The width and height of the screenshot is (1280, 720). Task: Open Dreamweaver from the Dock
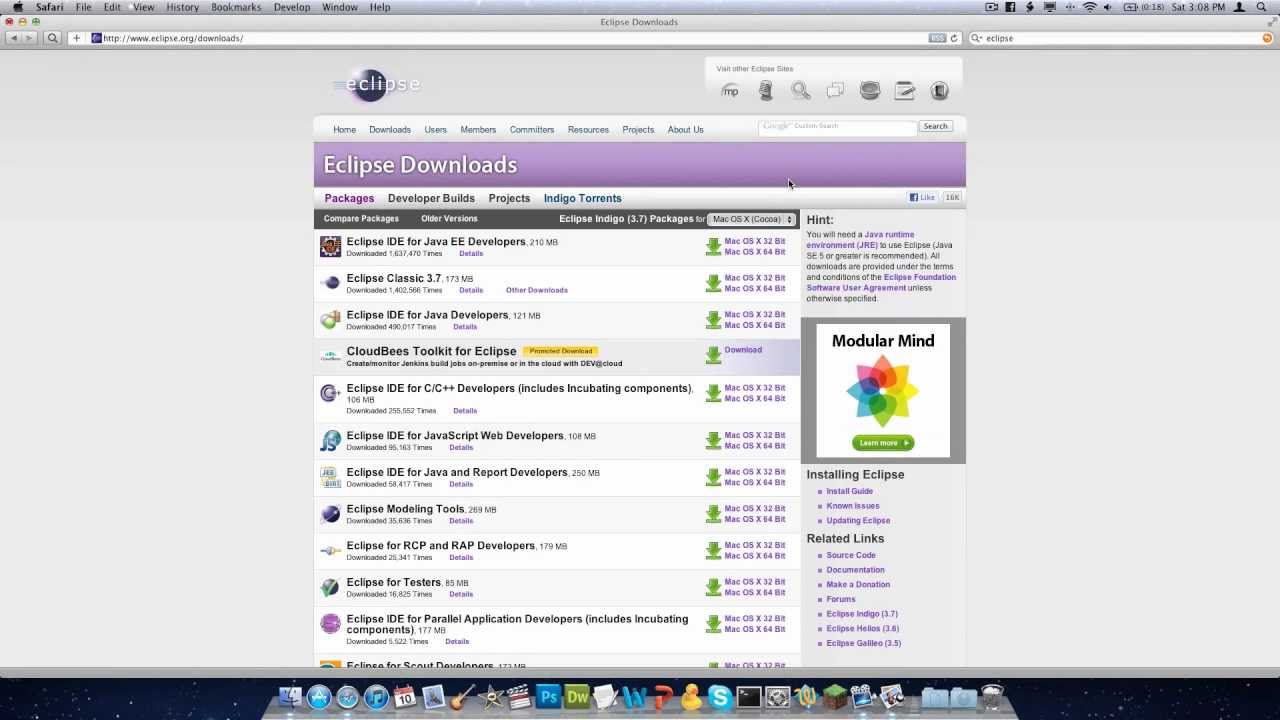tap(577, 697)
